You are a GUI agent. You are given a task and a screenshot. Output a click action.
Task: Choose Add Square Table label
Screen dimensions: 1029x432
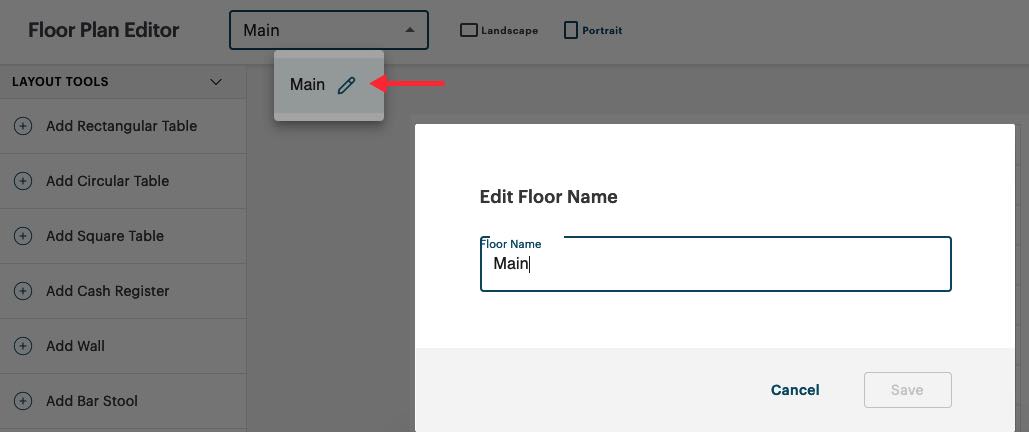tap(105, 236)
